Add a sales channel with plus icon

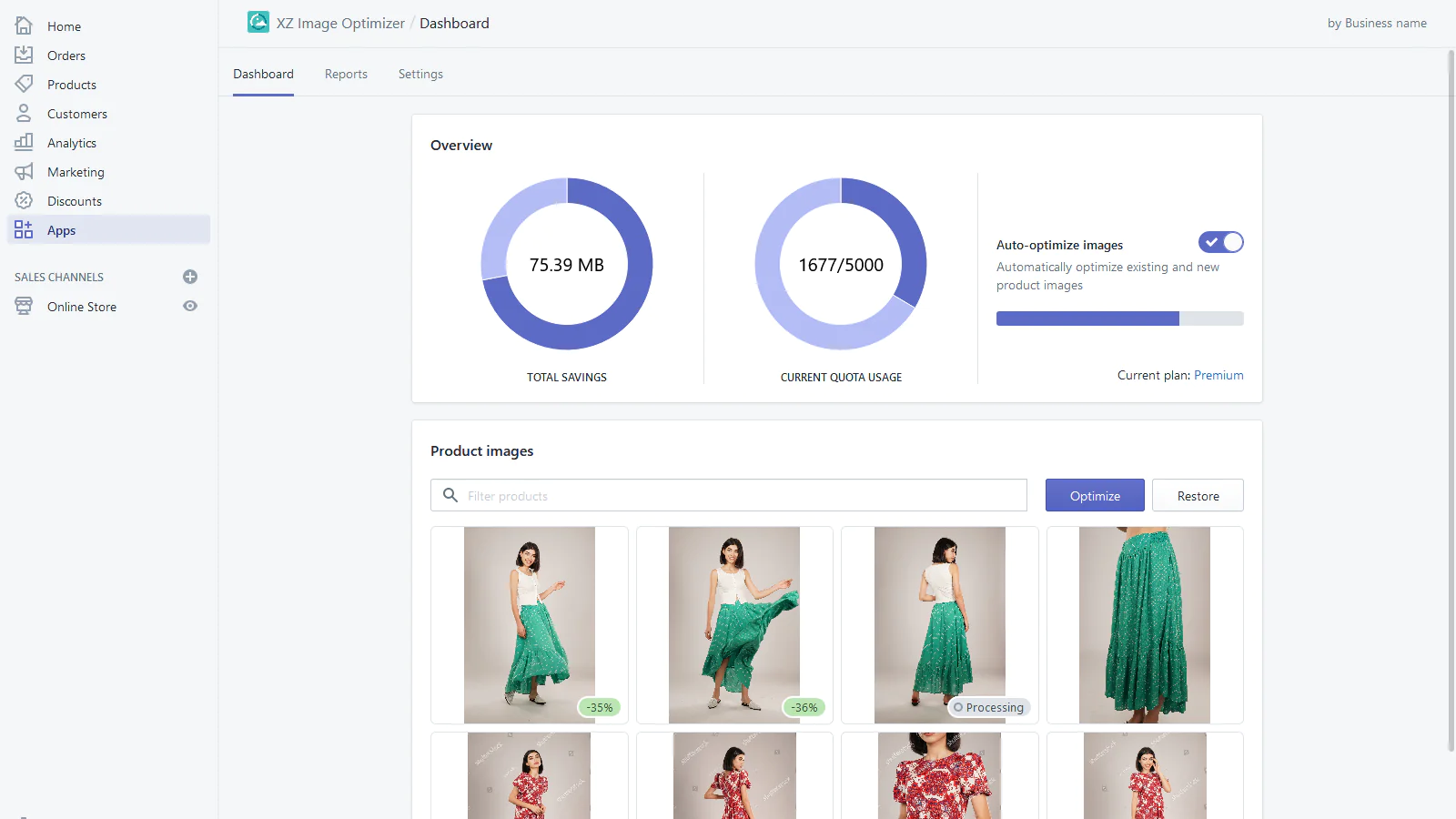pyautogui.click(x=190, y=277)
